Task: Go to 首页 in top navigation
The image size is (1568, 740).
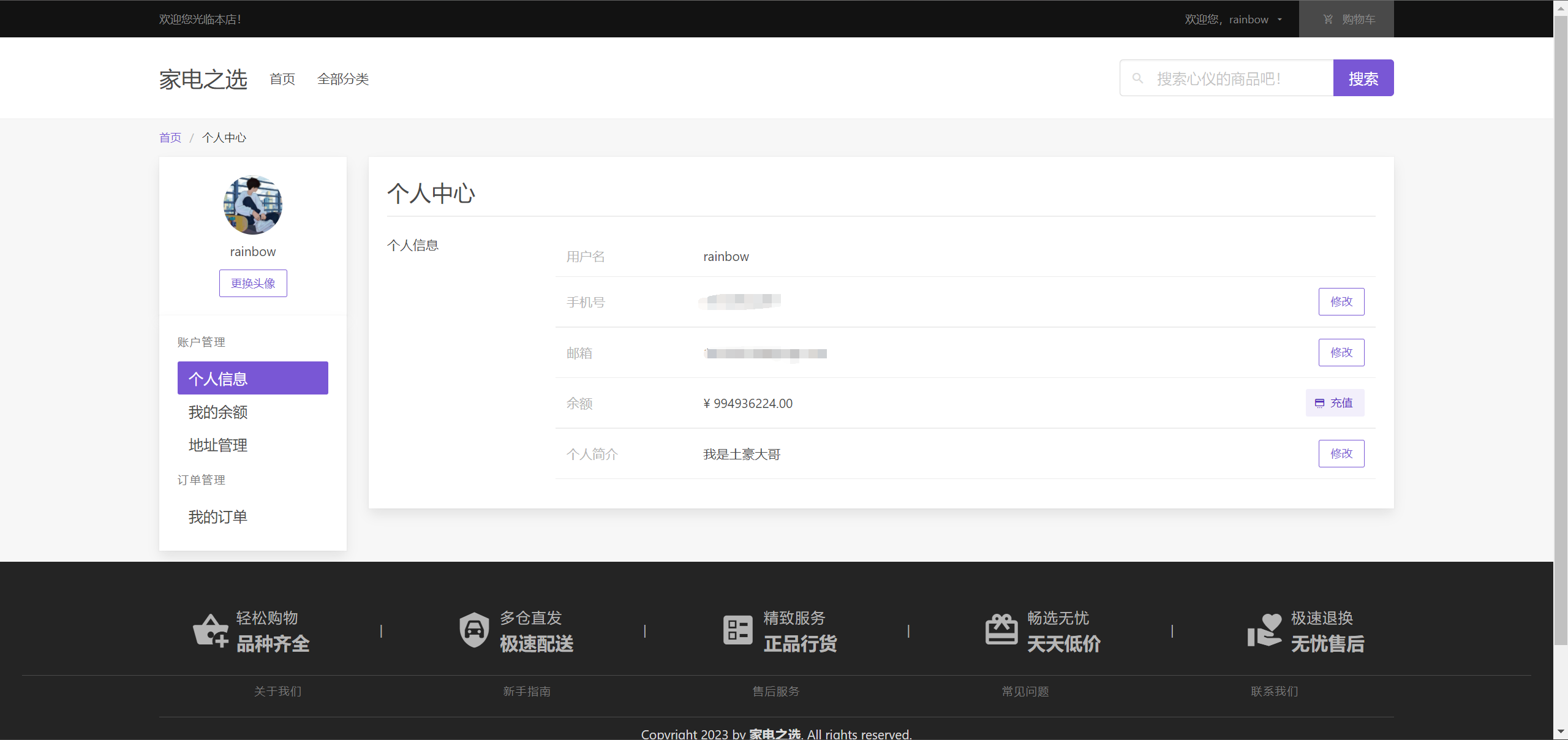Action: 282,79
